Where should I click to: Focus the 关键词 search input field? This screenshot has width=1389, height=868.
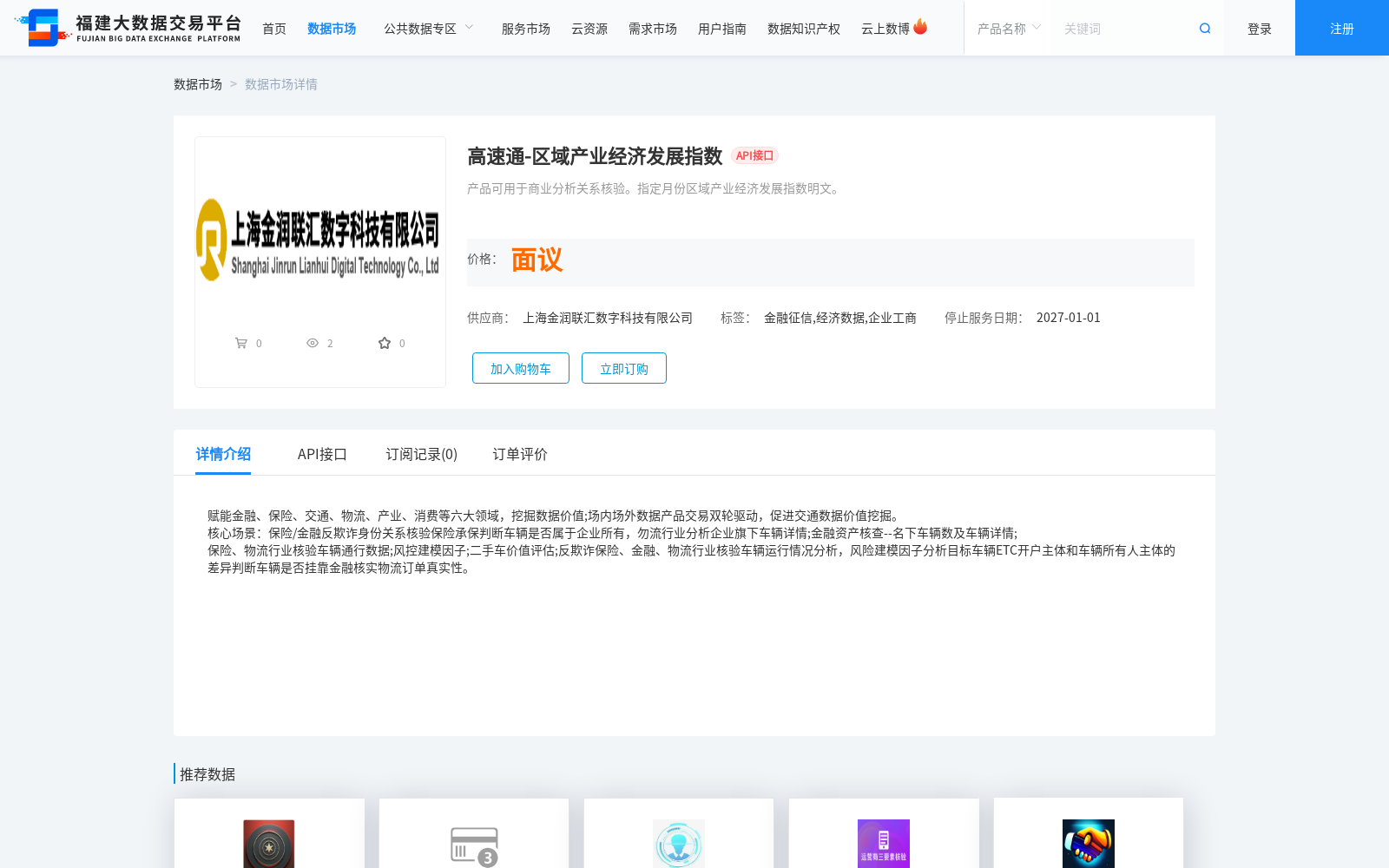pos(1124,29)
